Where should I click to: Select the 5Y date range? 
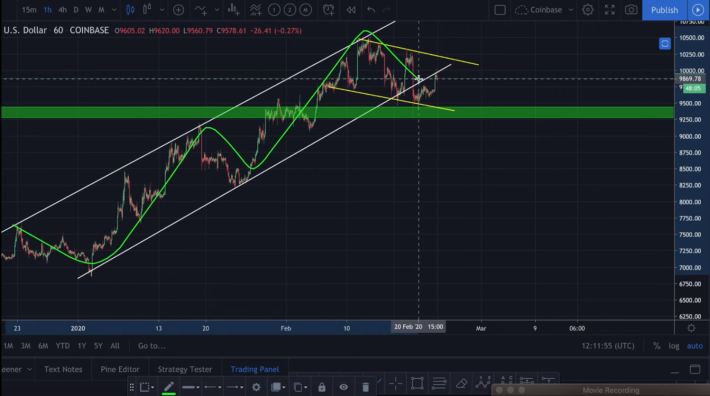click(98, 346)
